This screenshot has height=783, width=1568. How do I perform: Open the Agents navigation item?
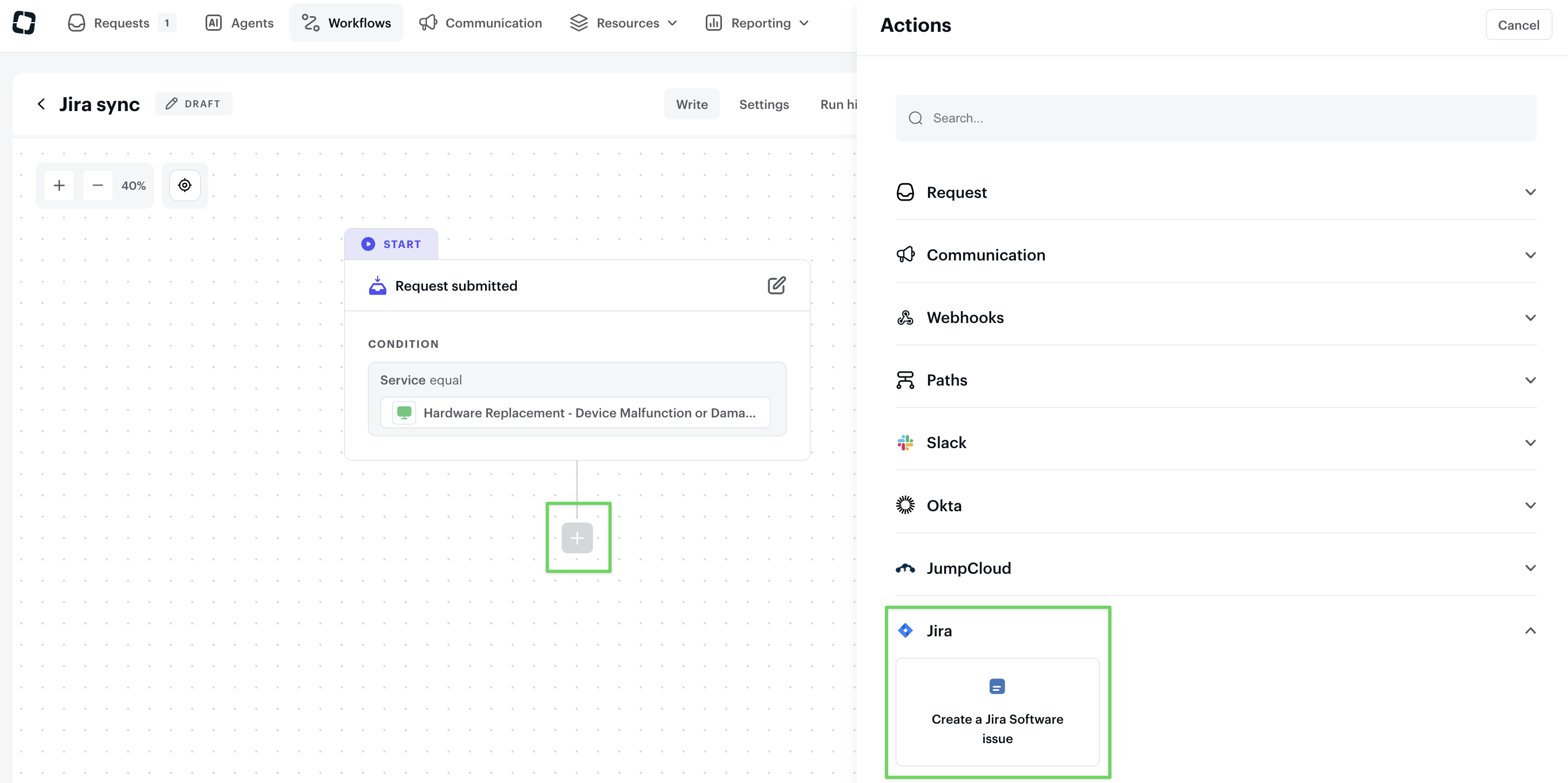pyautogui.click(x=240, y=23)
